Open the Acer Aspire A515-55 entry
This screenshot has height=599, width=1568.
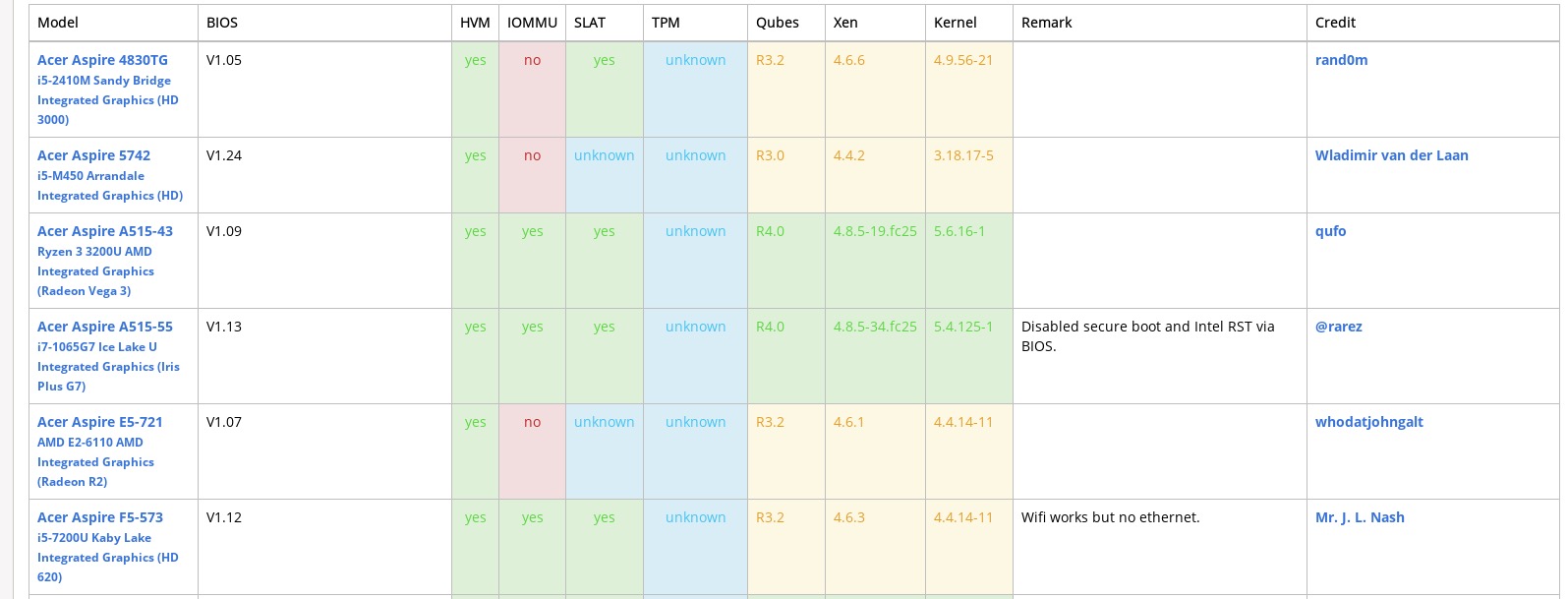coord(104,327)
